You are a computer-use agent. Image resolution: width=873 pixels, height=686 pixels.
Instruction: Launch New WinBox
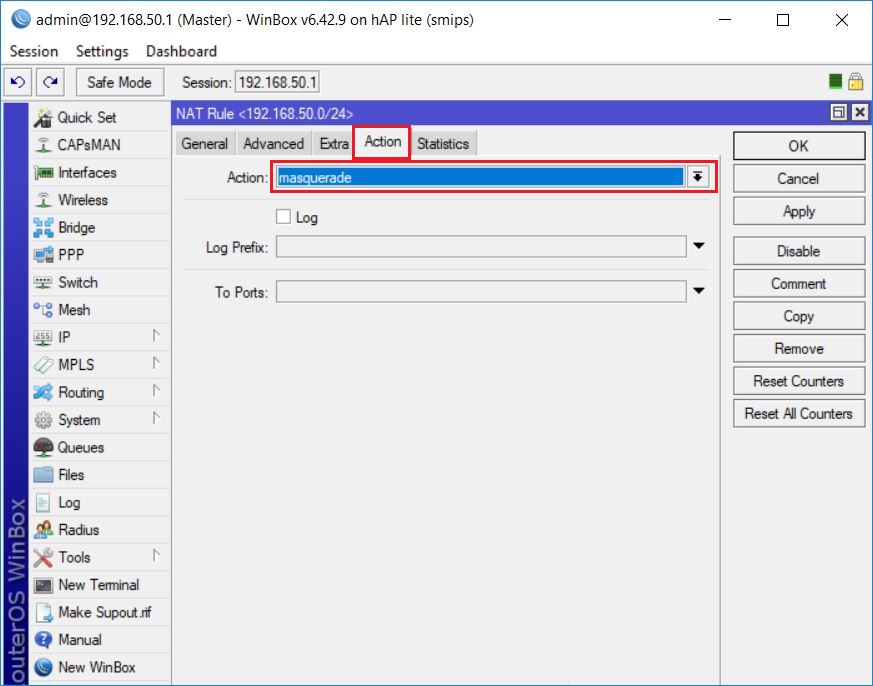pyautogui.click(x=100, y=667)
